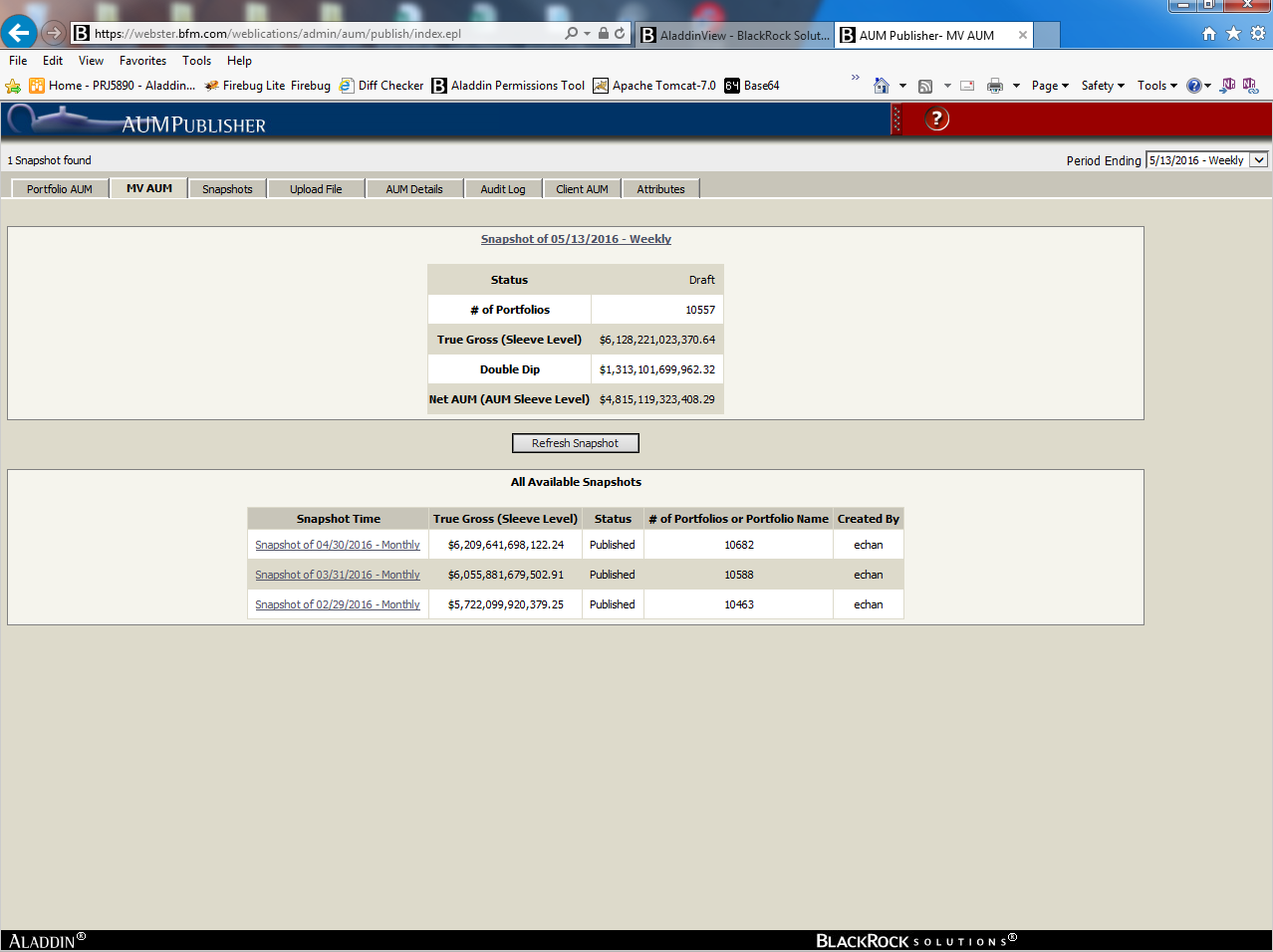Click the Add to Favorites bar star icon
The image size is (1273, 952).
click(13, 86)
